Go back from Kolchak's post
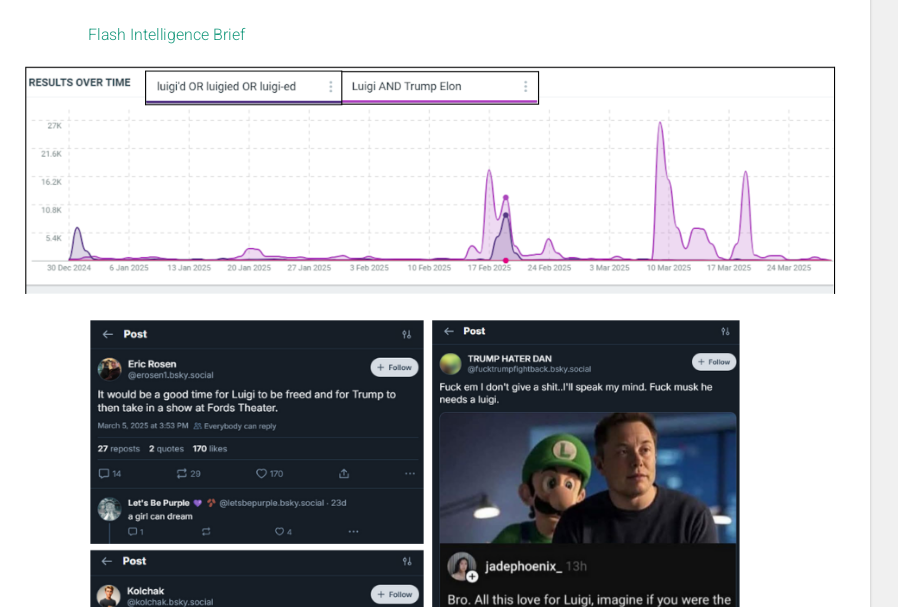898x607 pixels. [x=107, y=561]
